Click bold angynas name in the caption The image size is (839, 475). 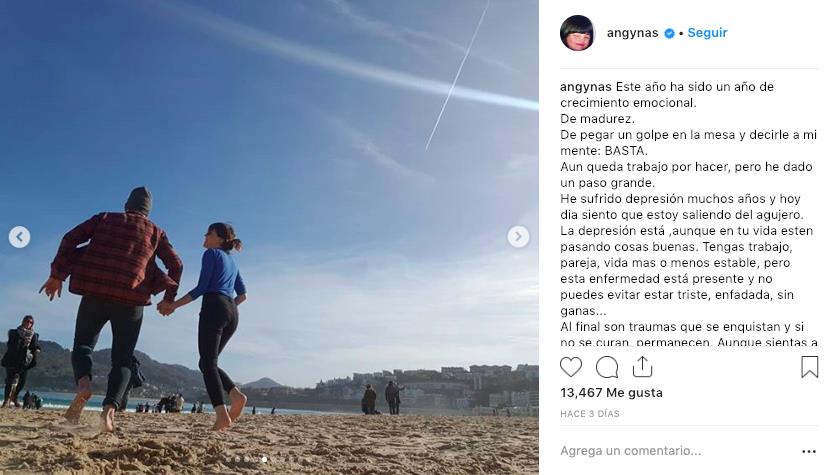(585, 87)
